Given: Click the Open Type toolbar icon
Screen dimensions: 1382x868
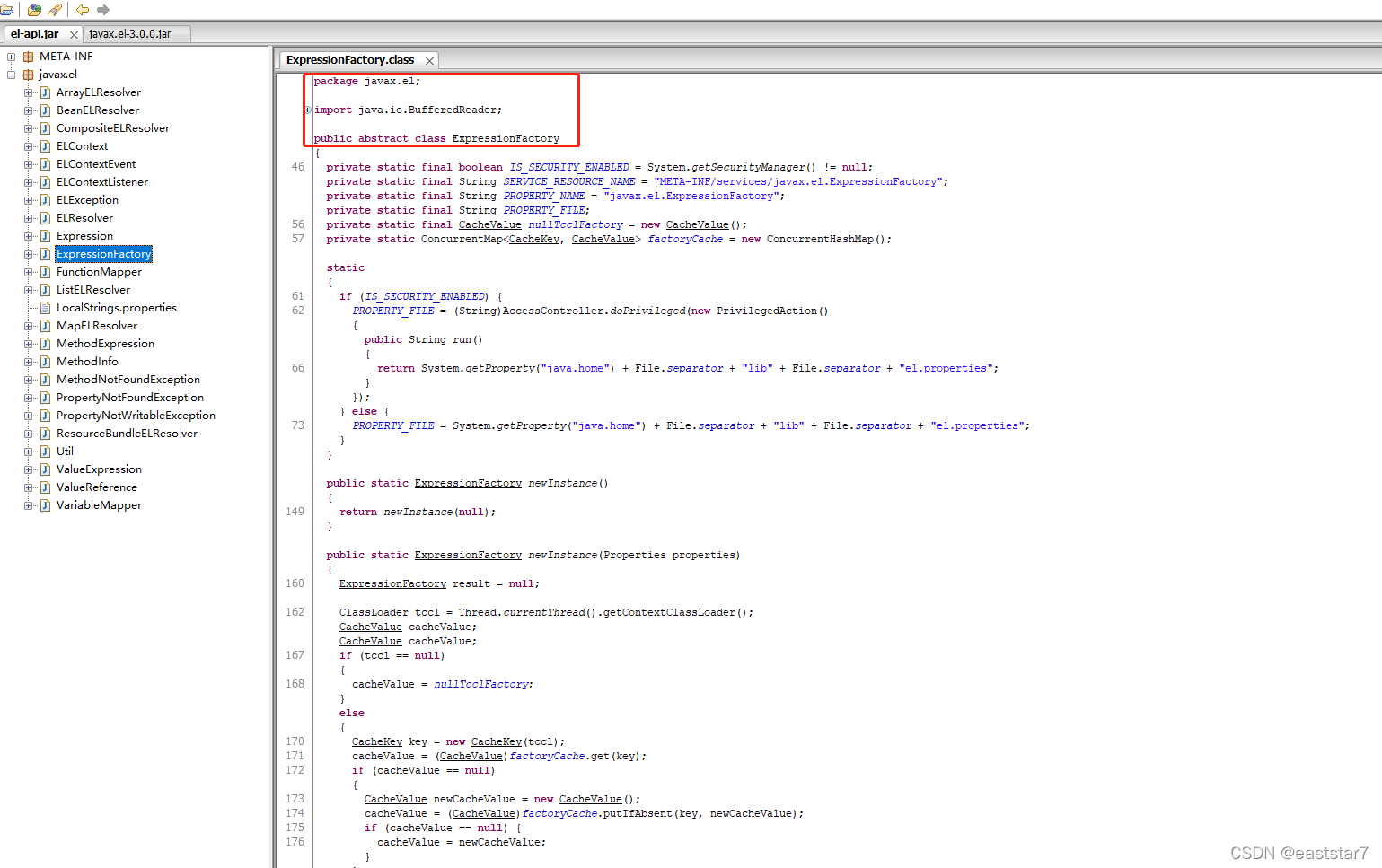Looking at the screenshot, I should point(35,10).
